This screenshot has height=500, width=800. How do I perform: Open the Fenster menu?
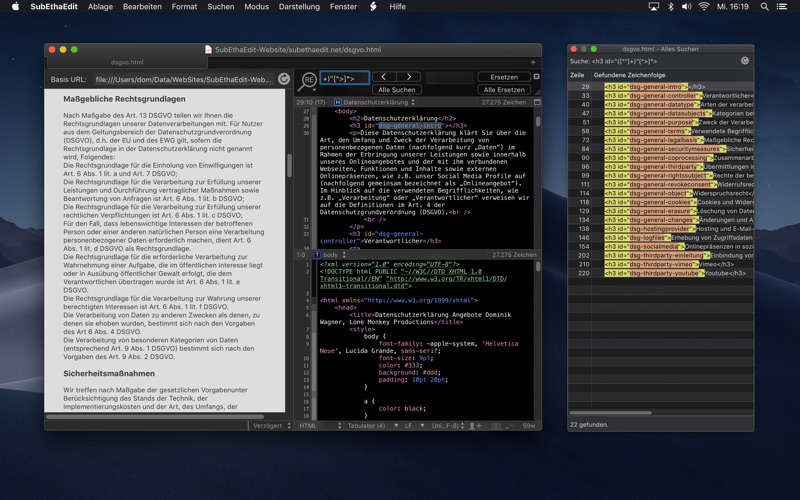[x=343, y=7]
